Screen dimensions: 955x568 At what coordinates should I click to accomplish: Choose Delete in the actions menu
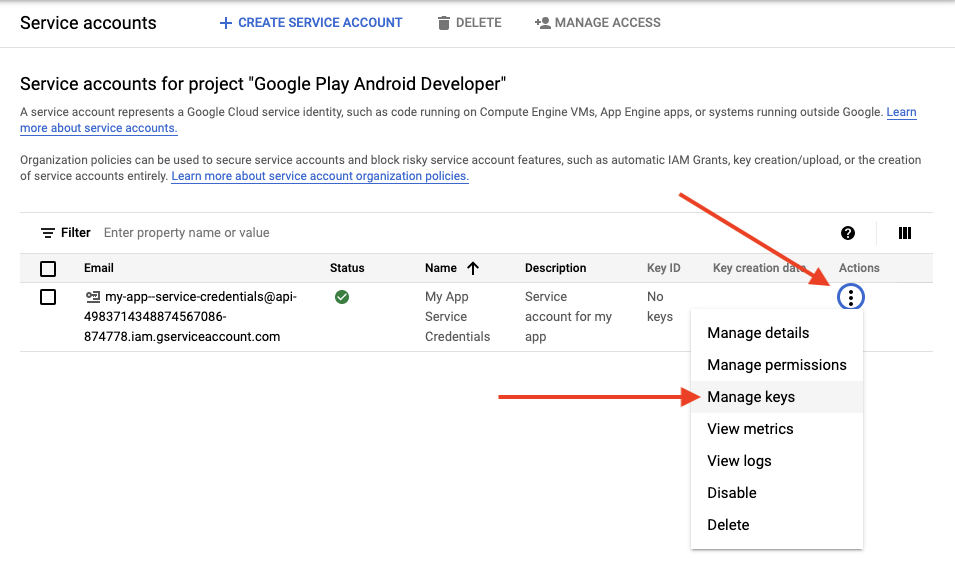click(x=777, y=525)
